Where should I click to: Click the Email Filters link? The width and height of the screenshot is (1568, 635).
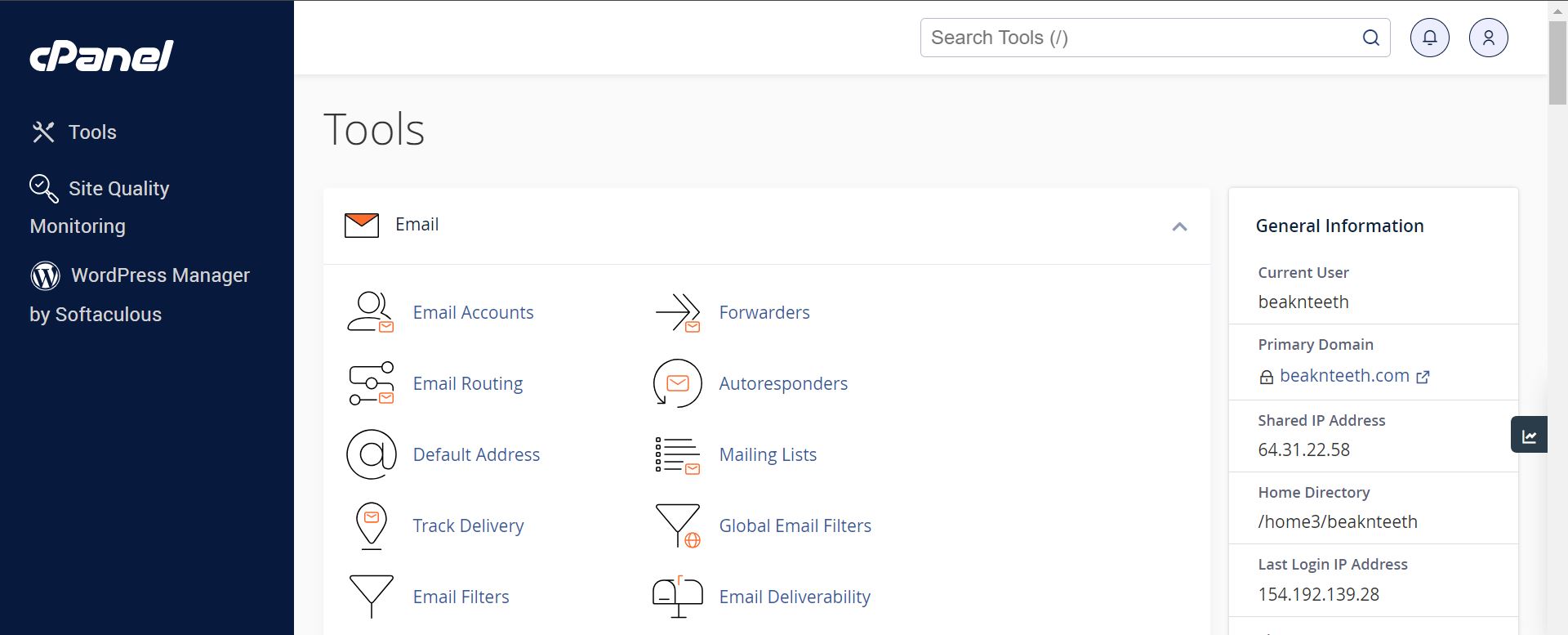pos(461,597)
